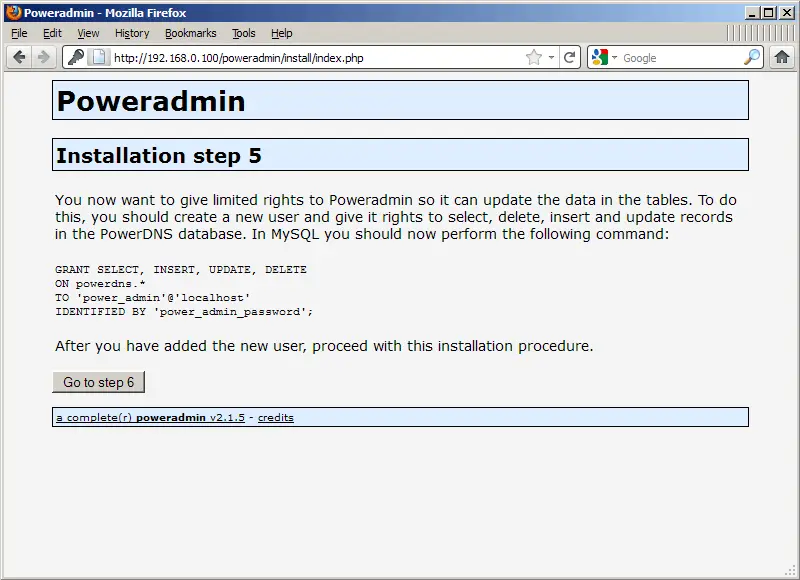
Task: Reload the page with the refresh icon
Action: (569, 57)
